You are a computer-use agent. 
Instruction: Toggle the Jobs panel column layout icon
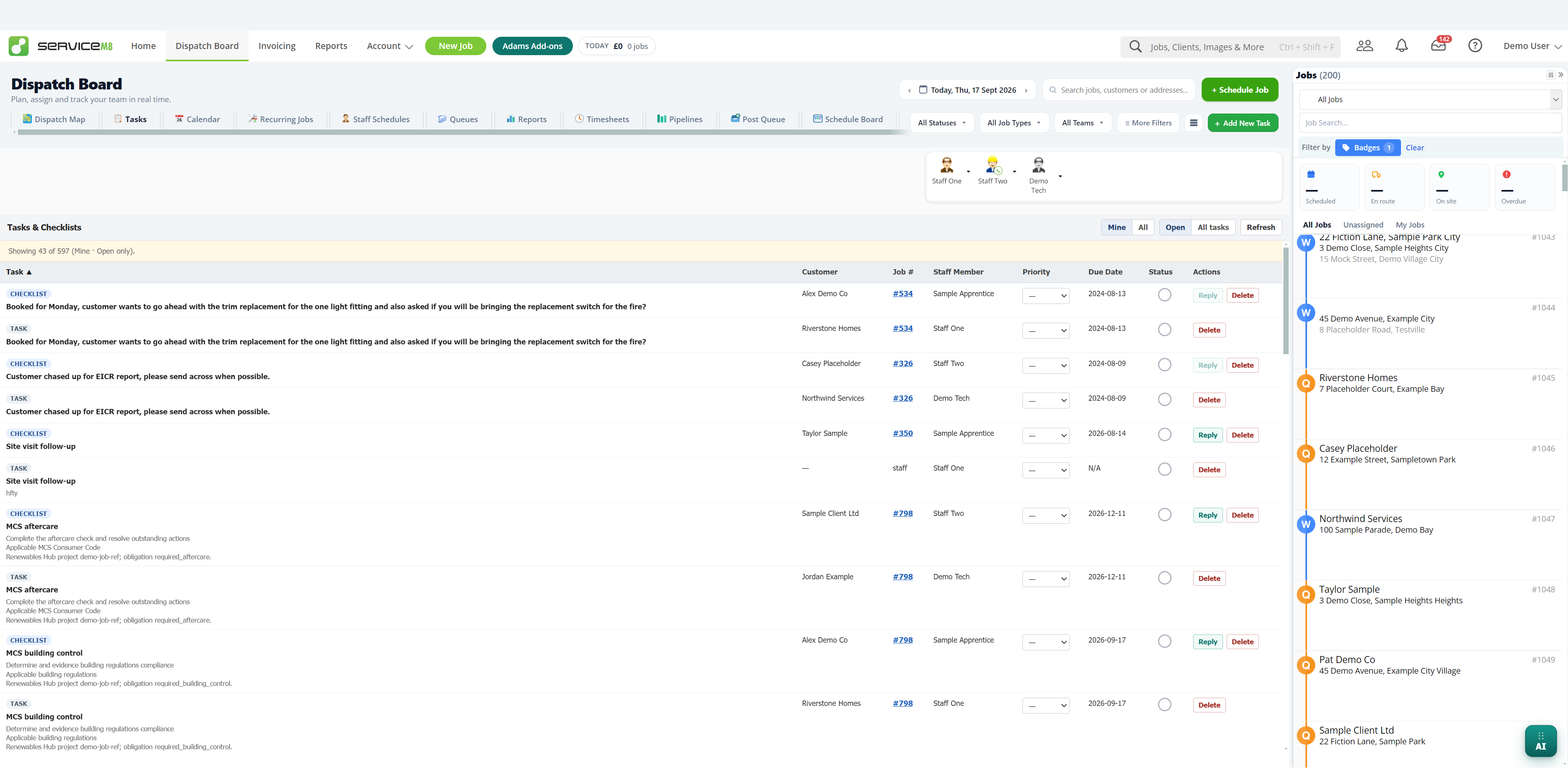(x=1550, y=75)
